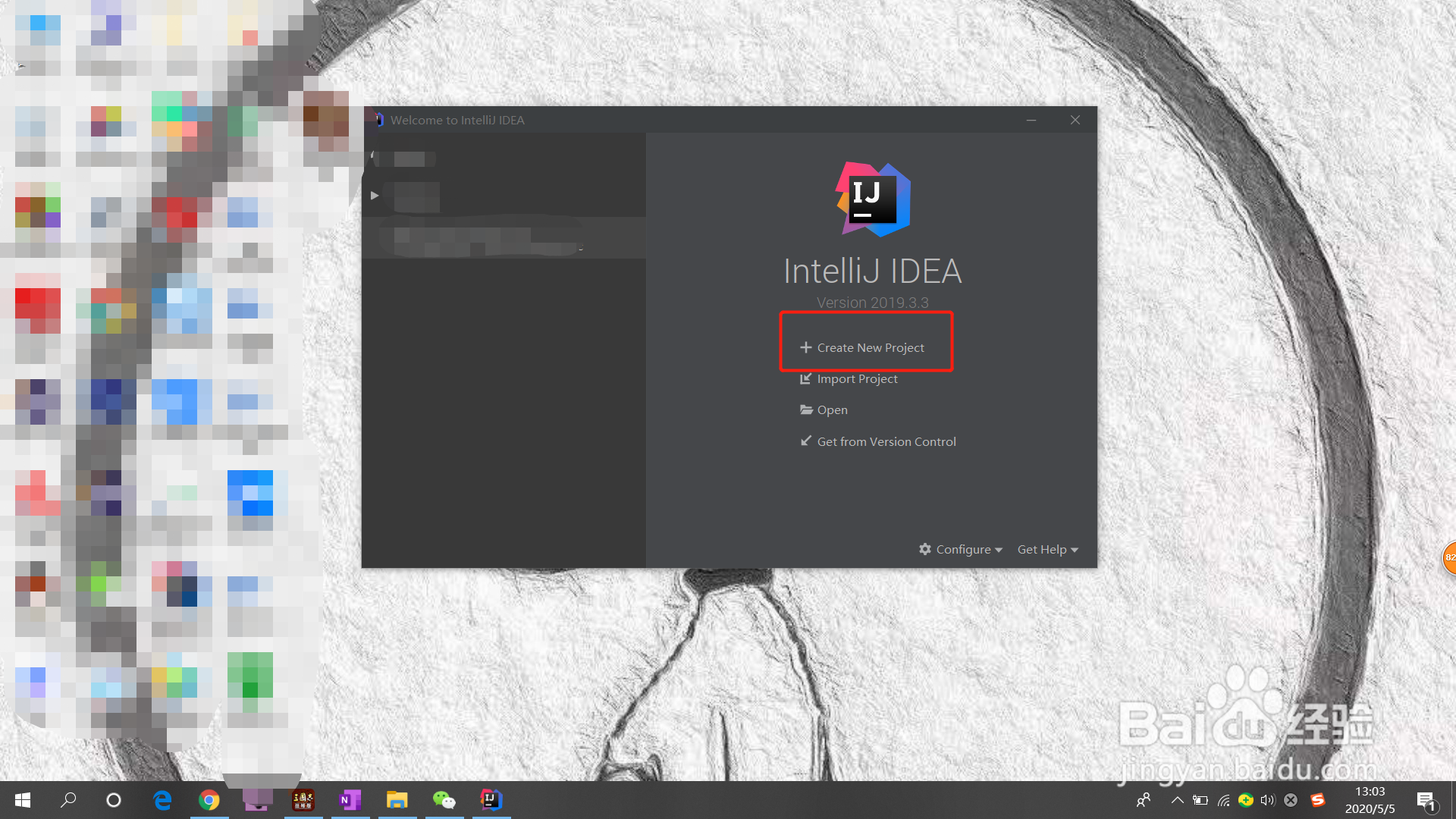
Task: Click the gear icon next to Configure
Action: coord(925,549)
